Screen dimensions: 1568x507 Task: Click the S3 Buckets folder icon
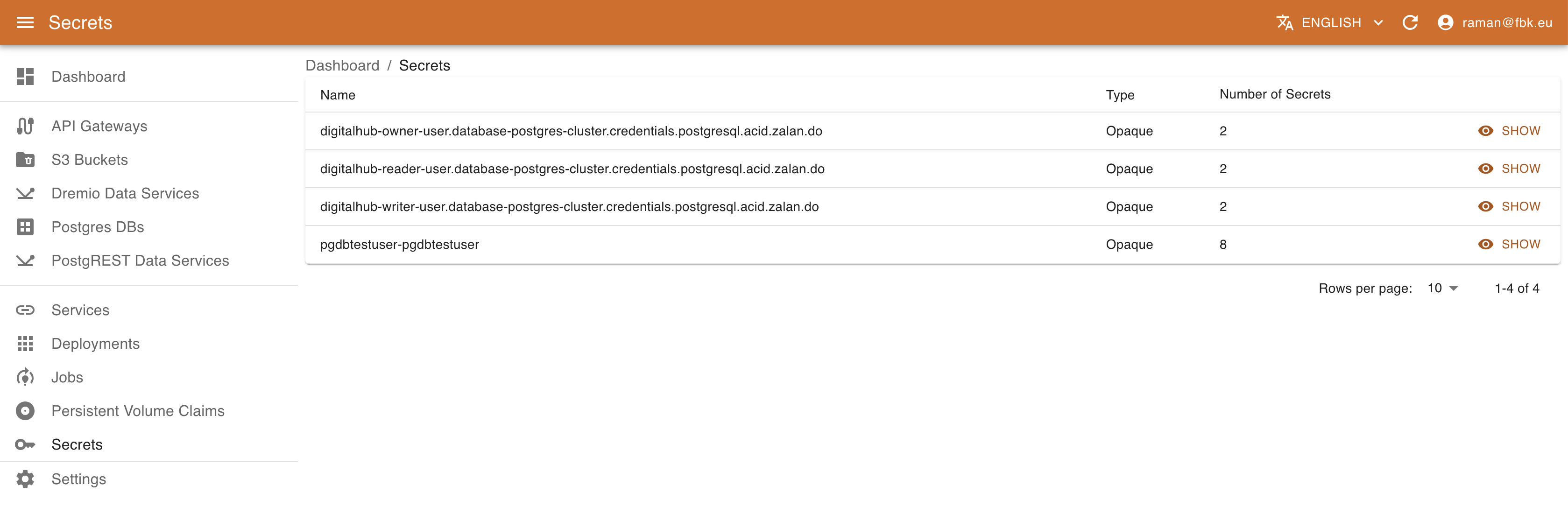(x=25, y=160)
